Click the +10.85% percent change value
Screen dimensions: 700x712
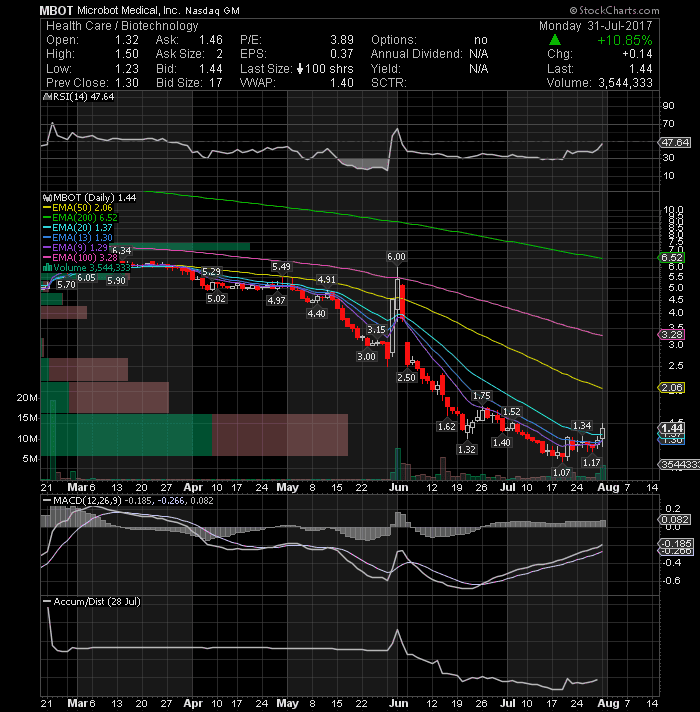click(x=625, y=40)
